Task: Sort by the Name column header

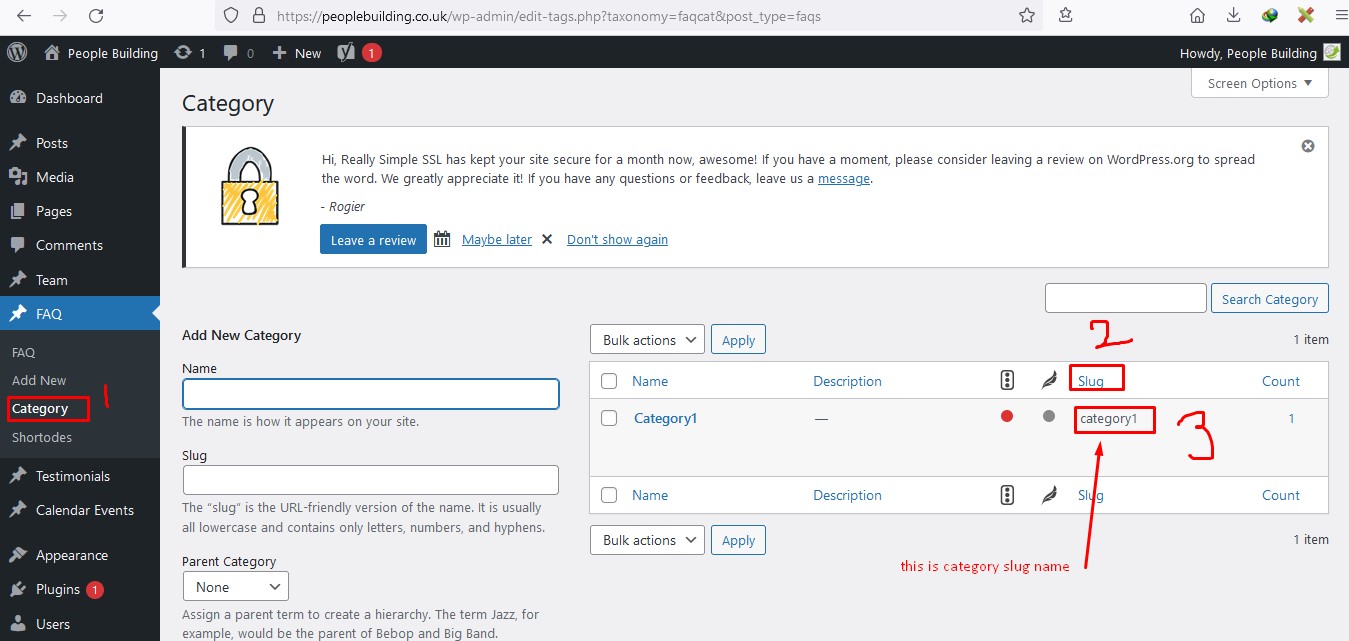Action: 650,381
